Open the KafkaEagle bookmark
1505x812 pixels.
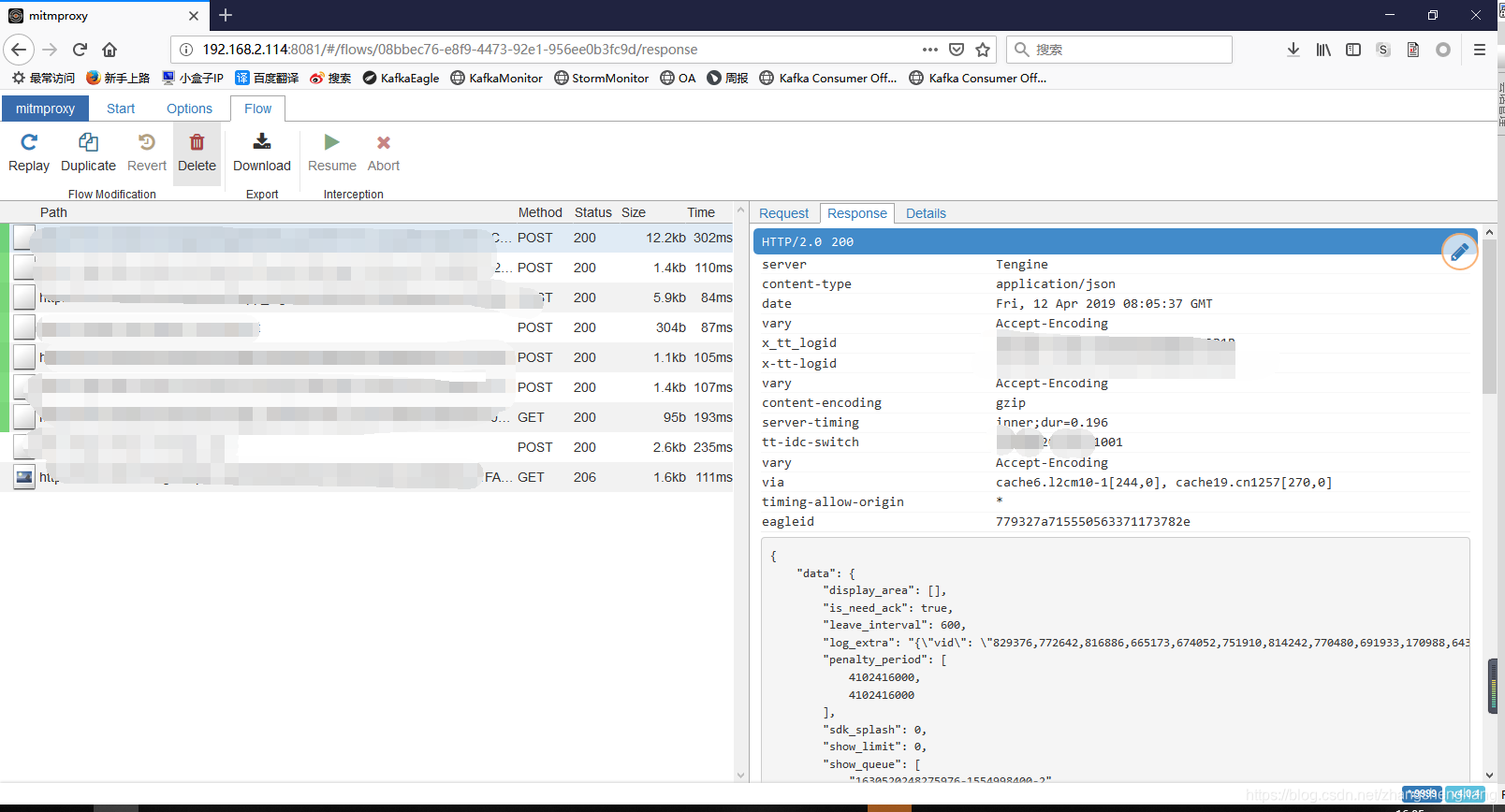point(401,78)
